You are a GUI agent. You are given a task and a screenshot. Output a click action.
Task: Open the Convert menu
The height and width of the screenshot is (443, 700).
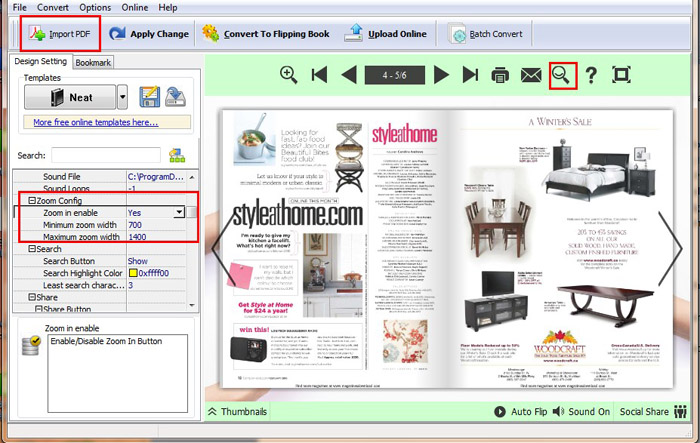pyautogui.click(x=53, y=8)
